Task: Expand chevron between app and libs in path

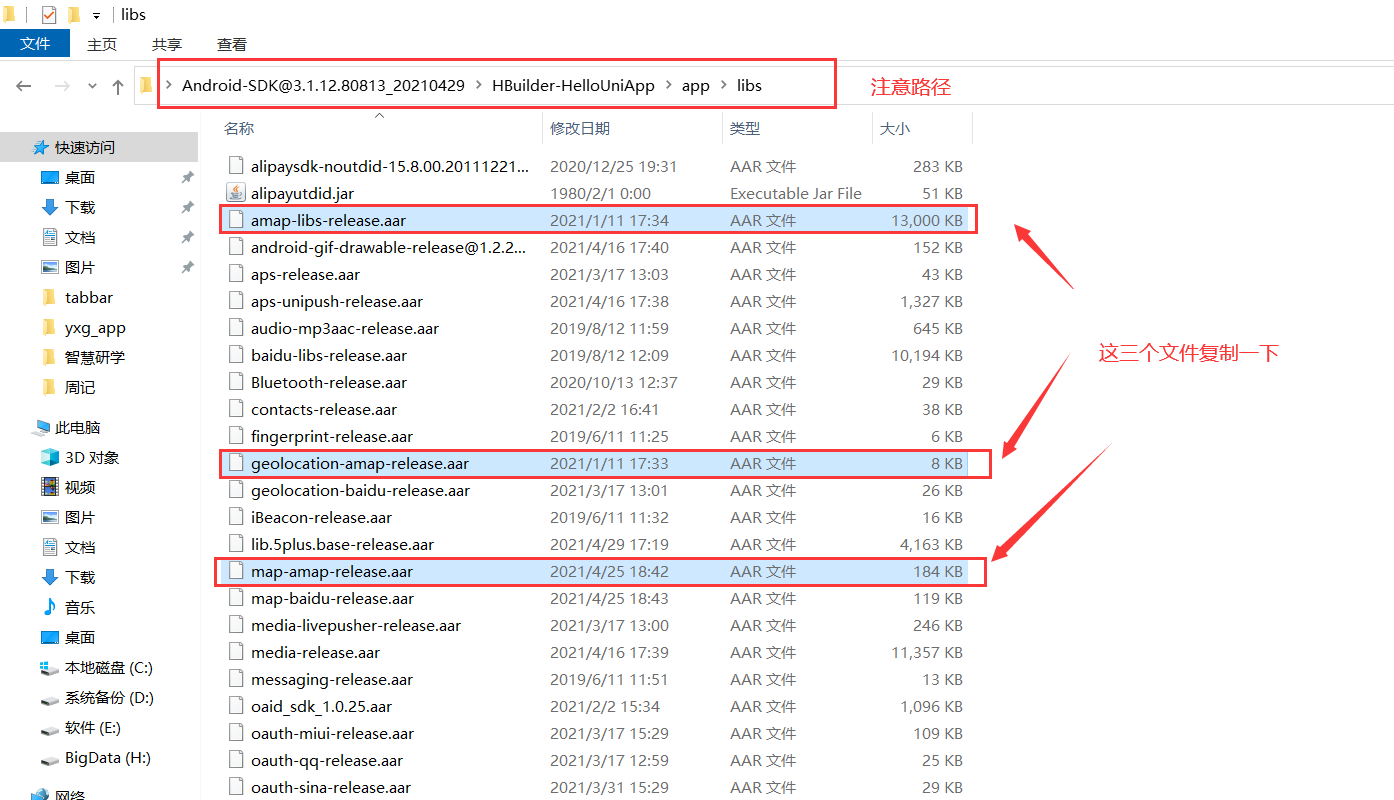Action: pyautogui.click(x=723, y=86)
